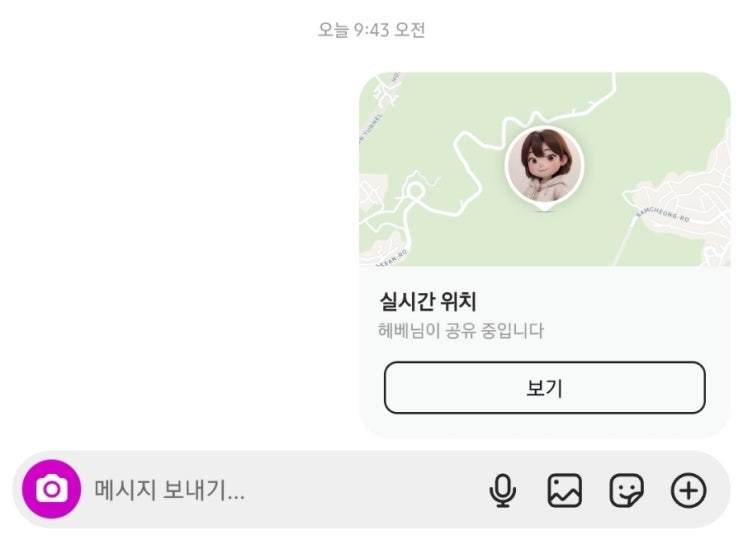This screenshot has width=743, height=540.
Task: Open the live location map preview
Action: point(544,169)
